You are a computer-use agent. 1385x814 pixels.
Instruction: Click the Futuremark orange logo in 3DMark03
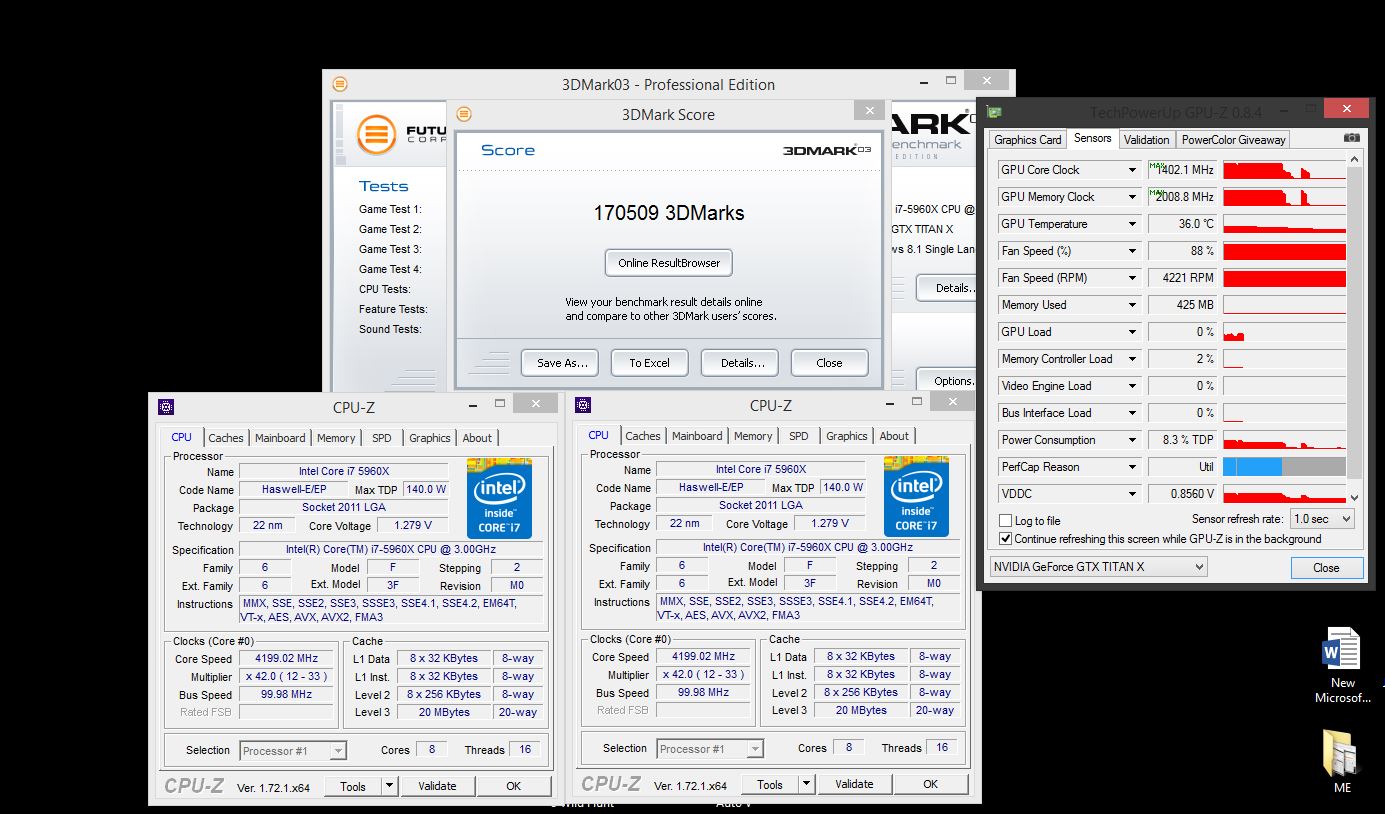point(378,133)
